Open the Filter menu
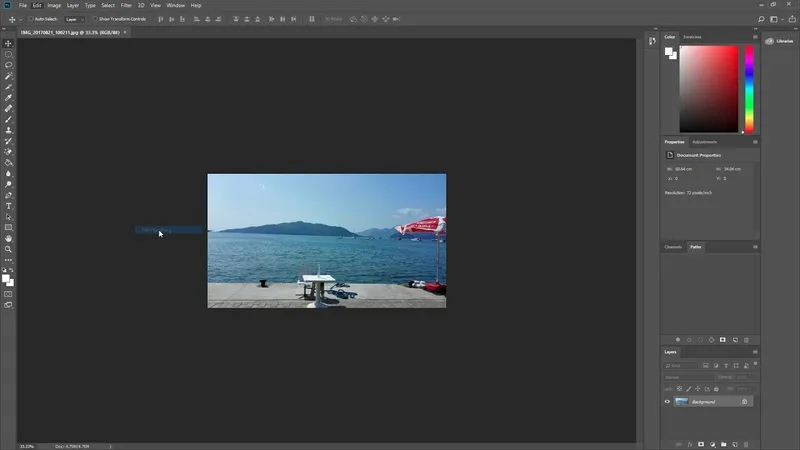Viewport: 800px width, 450px height. (x=126, y=5)
